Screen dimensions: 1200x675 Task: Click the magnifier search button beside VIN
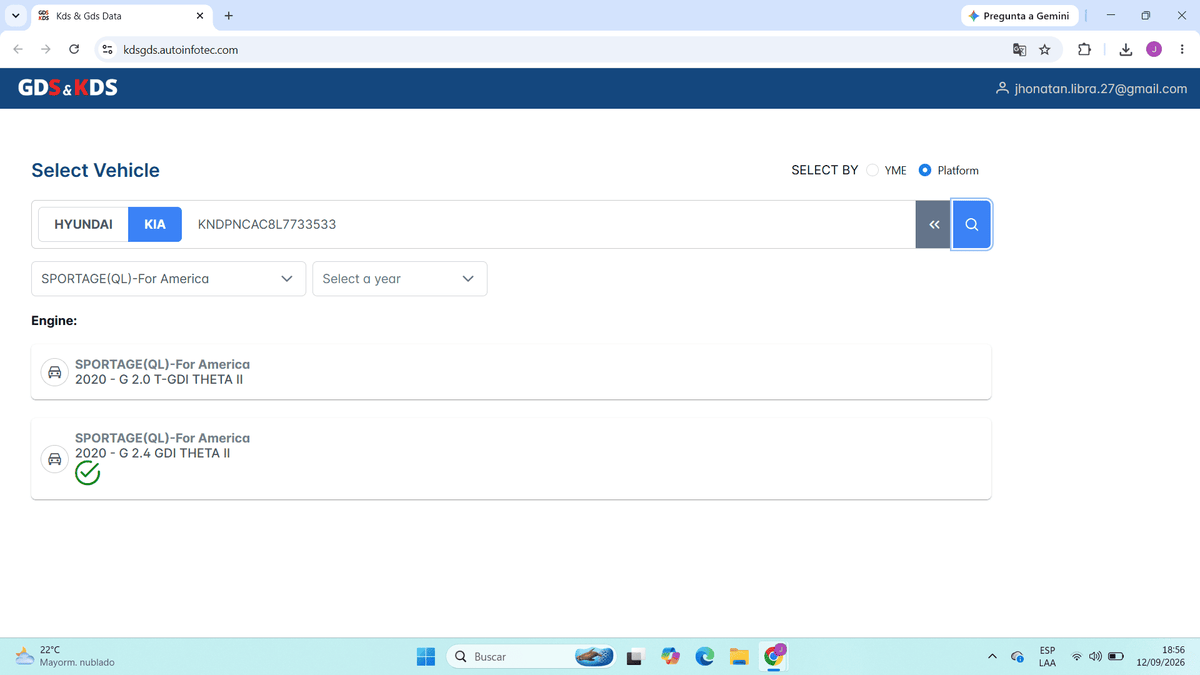971,224
